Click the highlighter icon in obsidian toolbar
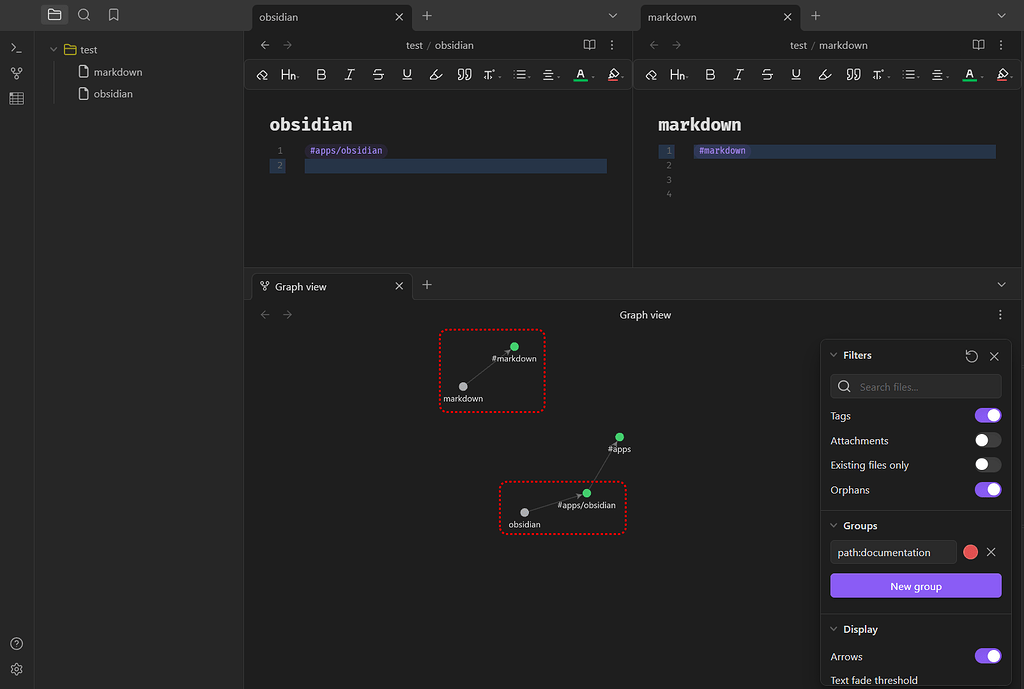The image size is (1024, 689). click(x=435, y=75)
